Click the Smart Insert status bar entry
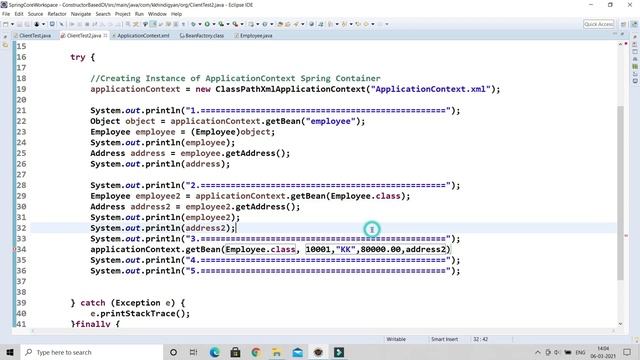 click(x=444, y=339)
